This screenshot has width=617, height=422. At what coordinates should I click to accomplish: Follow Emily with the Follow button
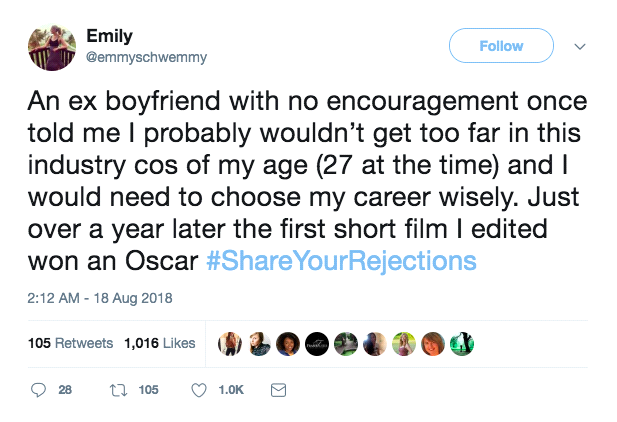tap(501, 46)
